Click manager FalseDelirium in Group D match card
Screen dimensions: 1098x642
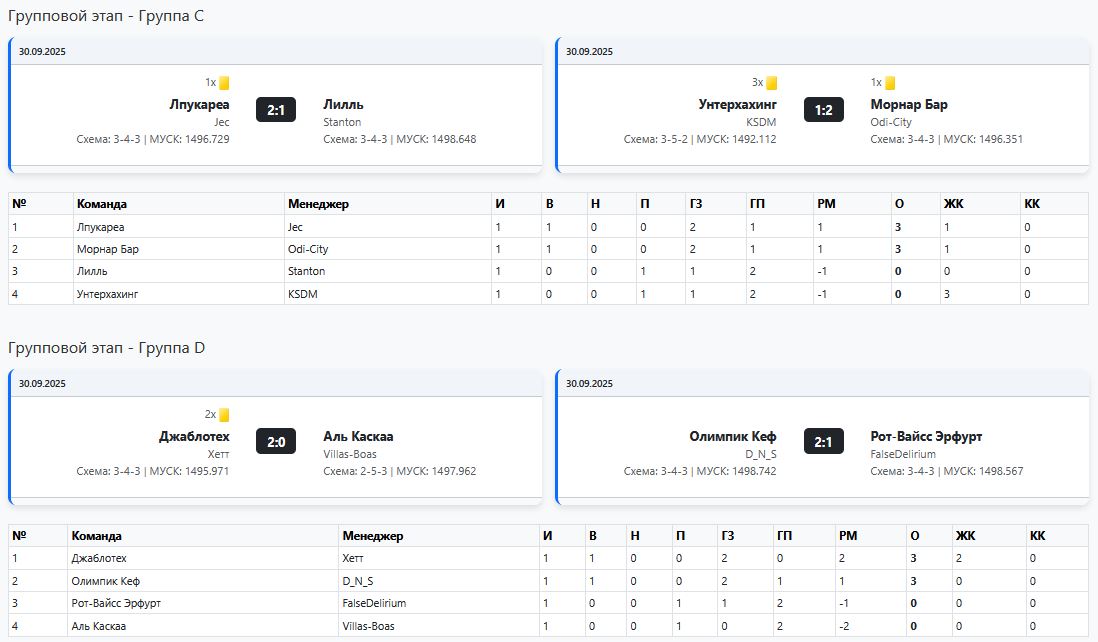tap(903, 454)
